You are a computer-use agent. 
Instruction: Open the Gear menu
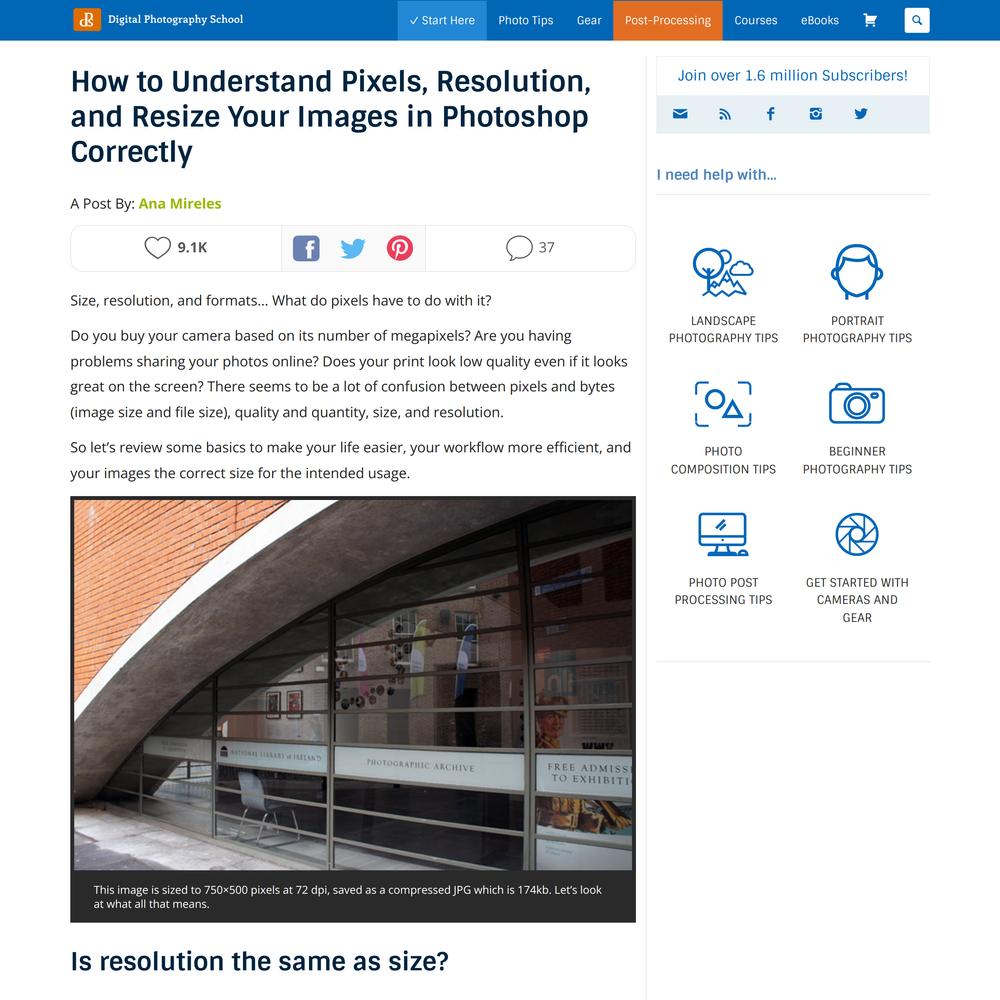pos(589,20)
